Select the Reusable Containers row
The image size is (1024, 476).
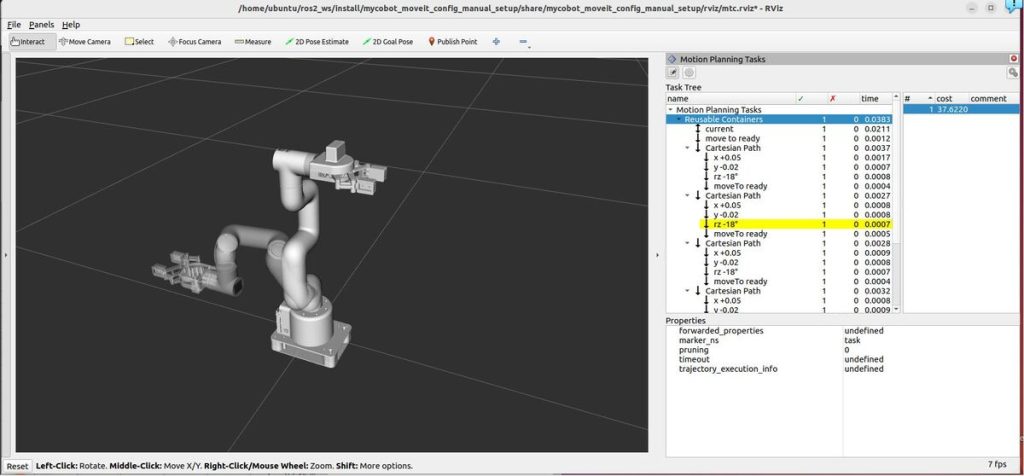[779, 119]
